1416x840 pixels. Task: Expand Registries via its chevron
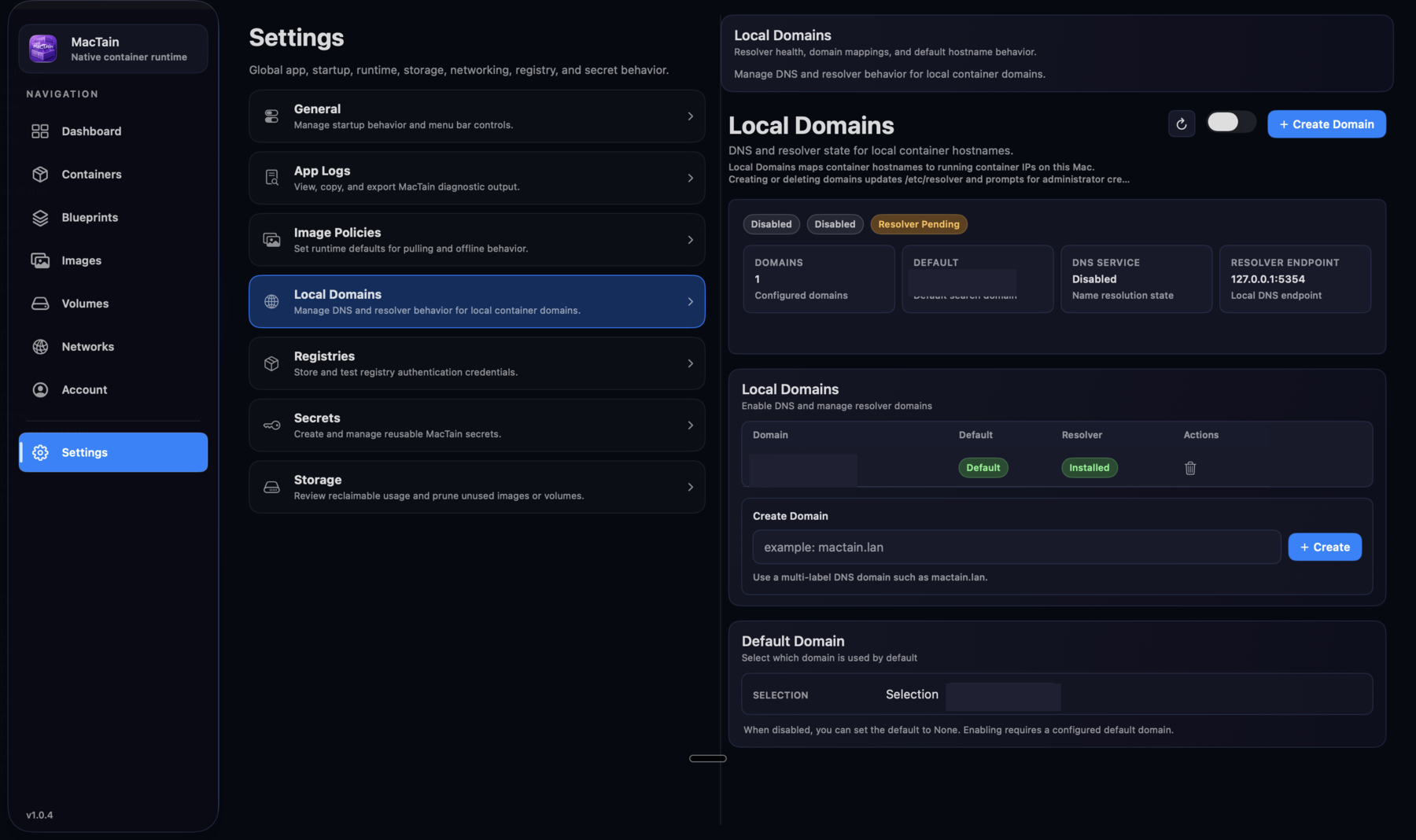click(x=690, y=363)
